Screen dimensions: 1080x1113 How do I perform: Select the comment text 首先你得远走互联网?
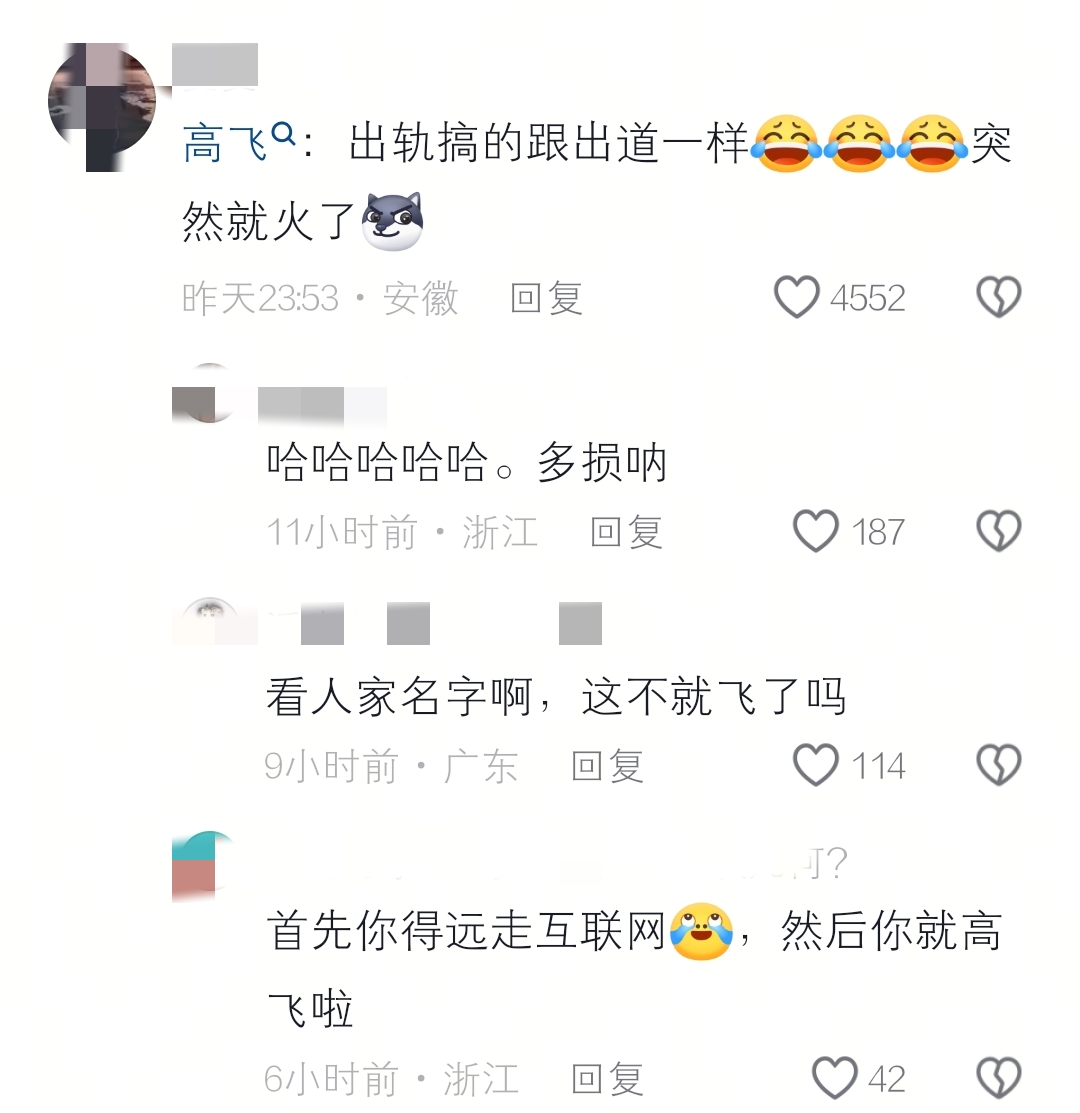(x=465, y=931)
